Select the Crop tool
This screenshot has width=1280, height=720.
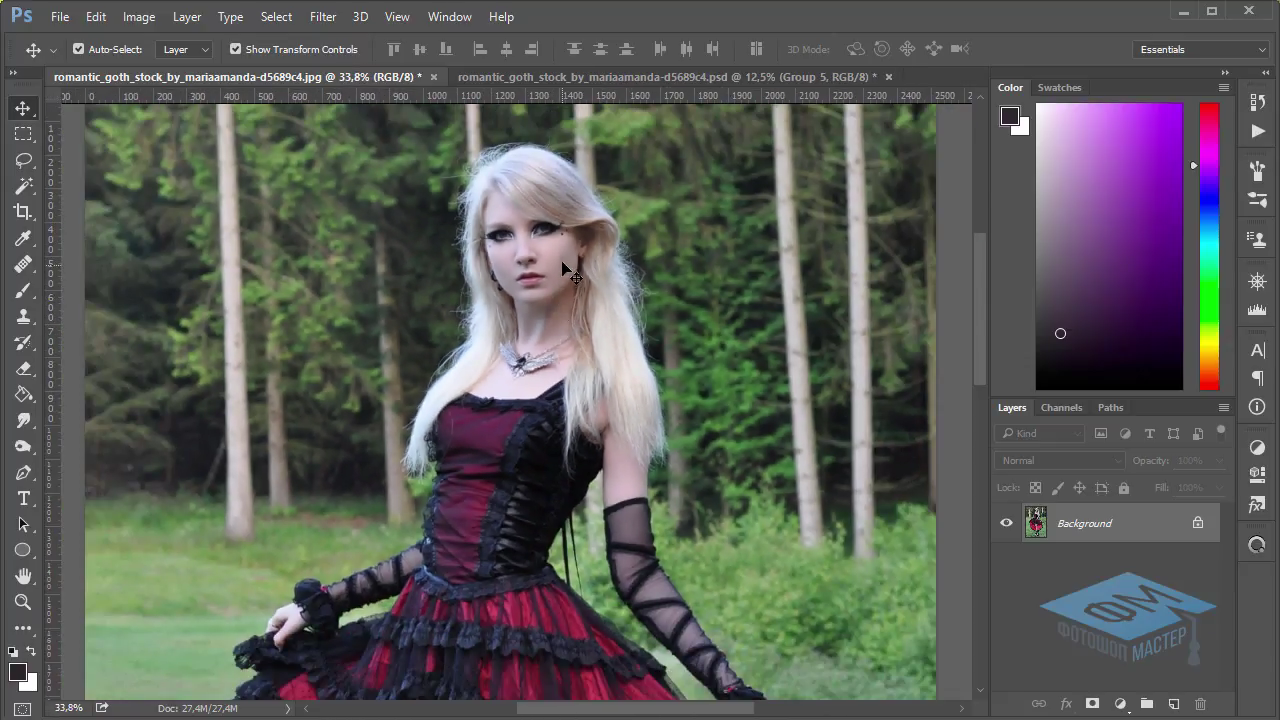23,212
